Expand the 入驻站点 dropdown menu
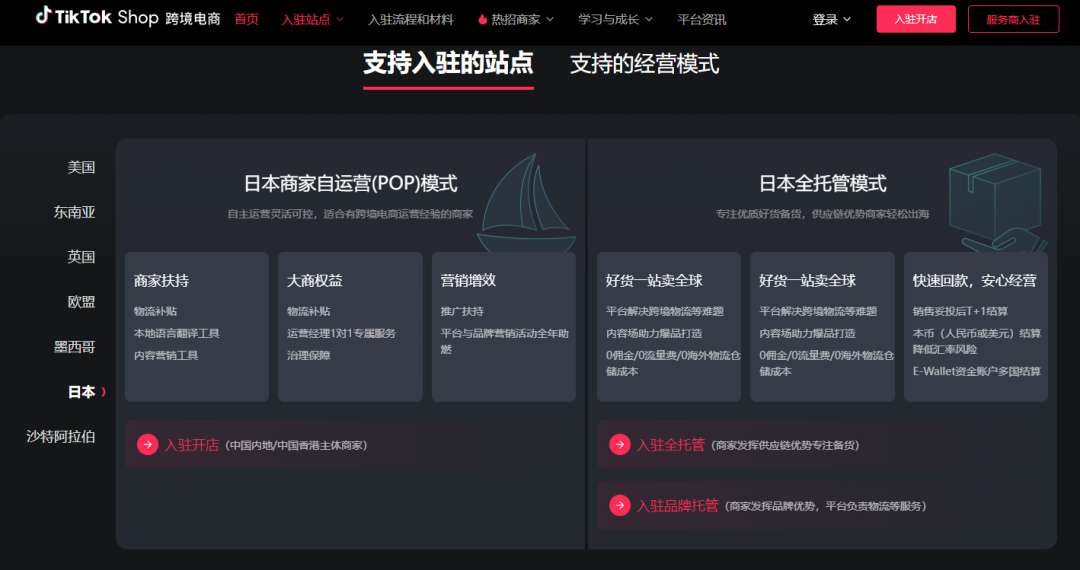The image size is (1080, 570). [x=312, y=19]
